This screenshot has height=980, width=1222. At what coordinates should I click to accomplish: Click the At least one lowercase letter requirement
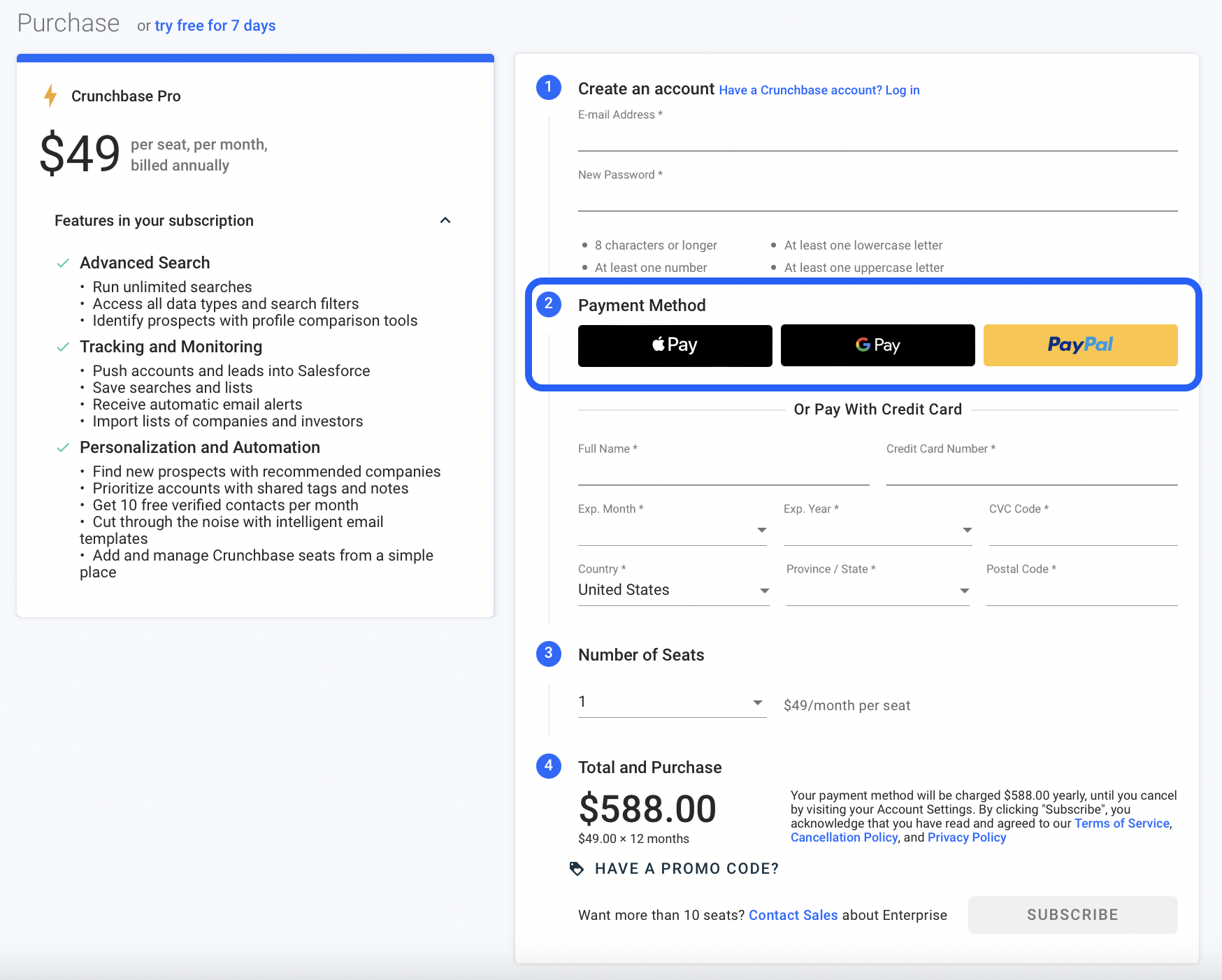(863, 245)
